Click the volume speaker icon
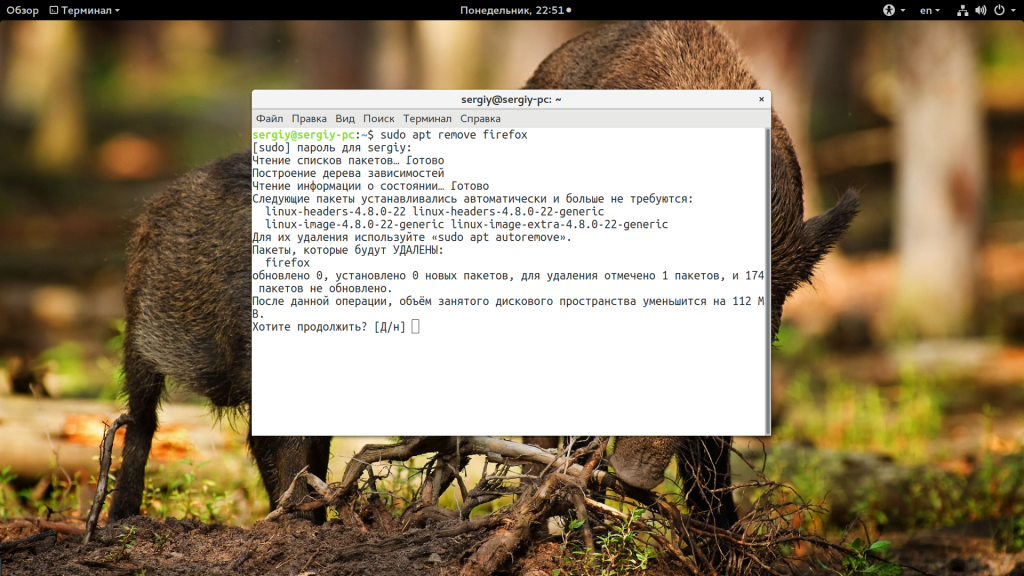1024x576 pixels. coord(980,10)
